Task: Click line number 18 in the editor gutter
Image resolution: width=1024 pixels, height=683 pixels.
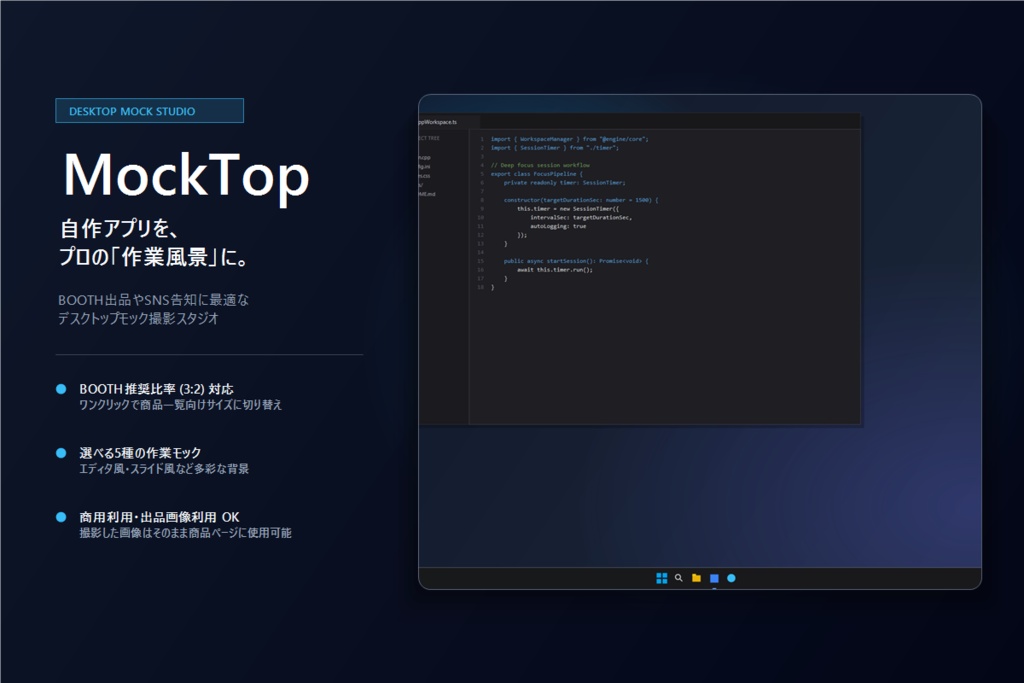Action: pyautogui.click(x=481, y=287)
